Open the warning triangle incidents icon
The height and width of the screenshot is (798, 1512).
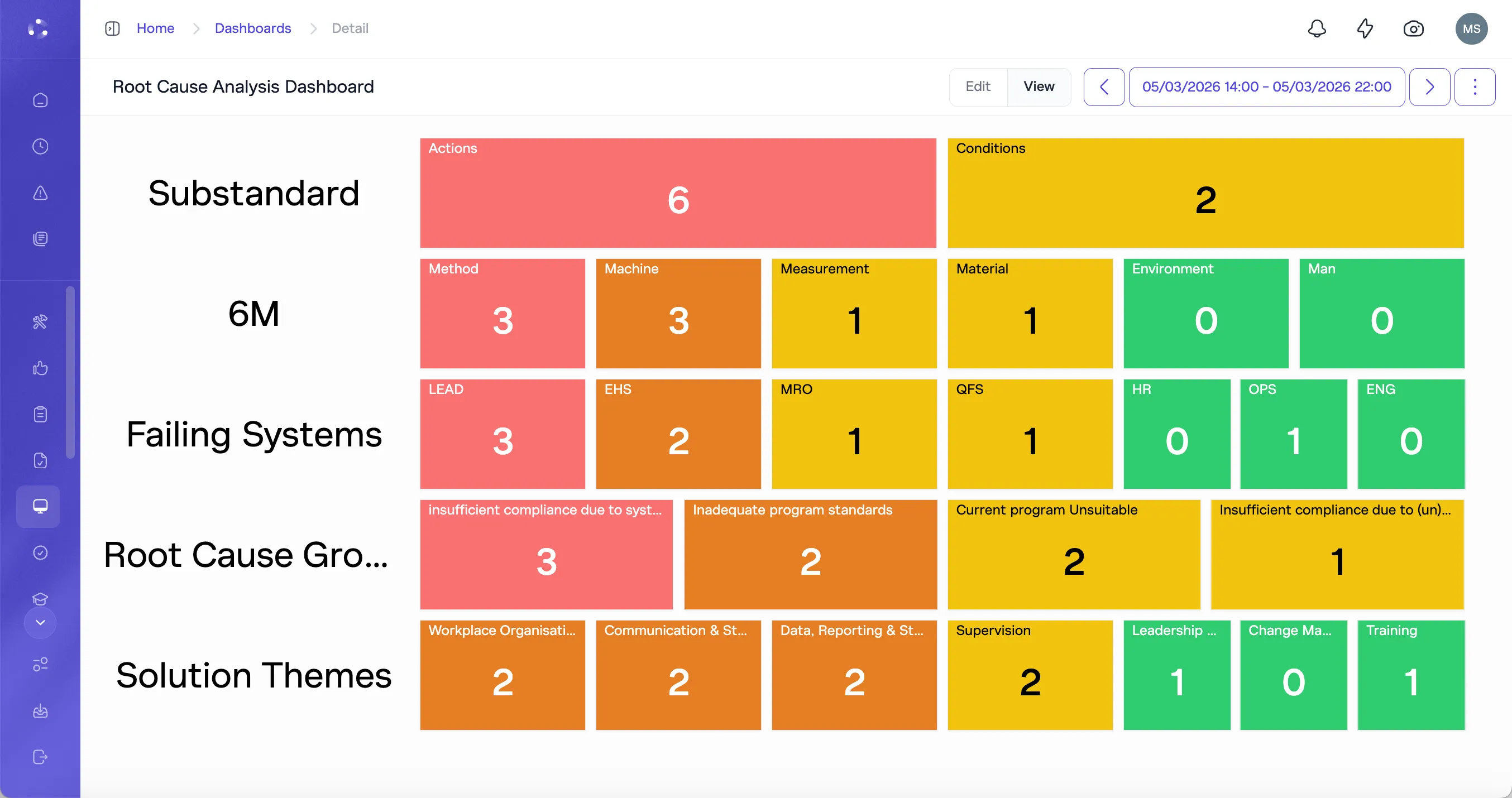click(x=39, y=193)
